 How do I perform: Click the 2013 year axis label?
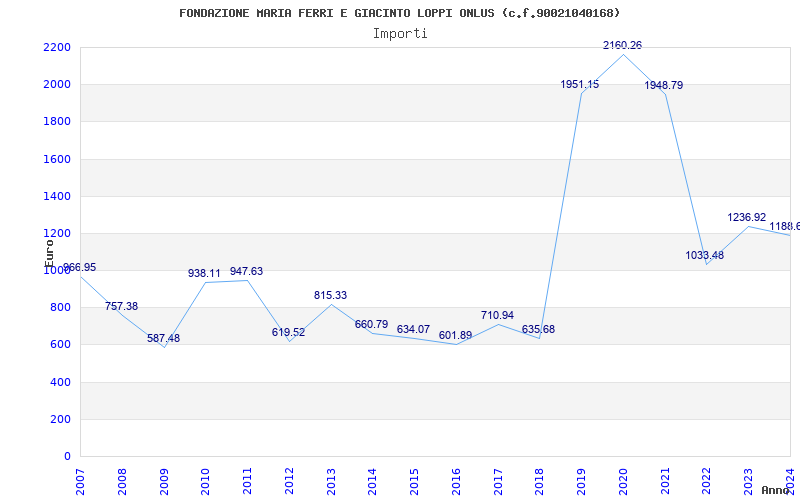tap(331, 481)
